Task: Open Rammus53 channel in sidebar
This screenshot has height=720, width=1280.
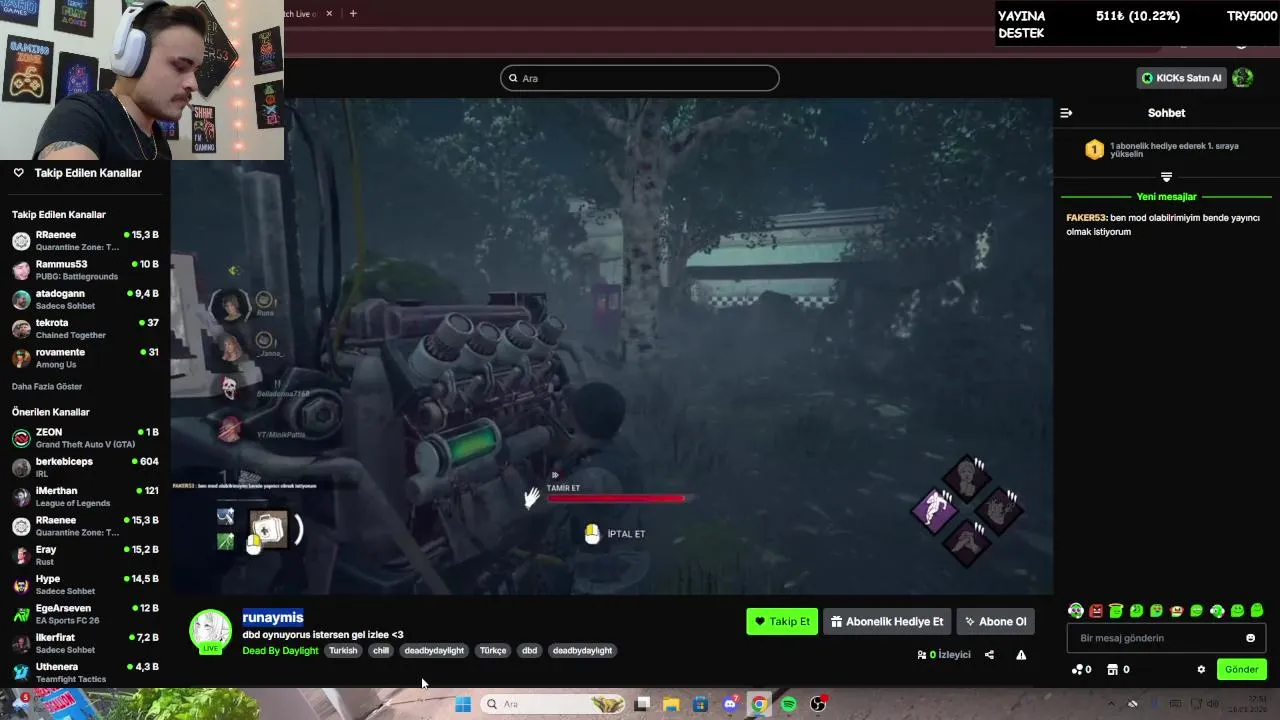Action: [x=85, y=270]
